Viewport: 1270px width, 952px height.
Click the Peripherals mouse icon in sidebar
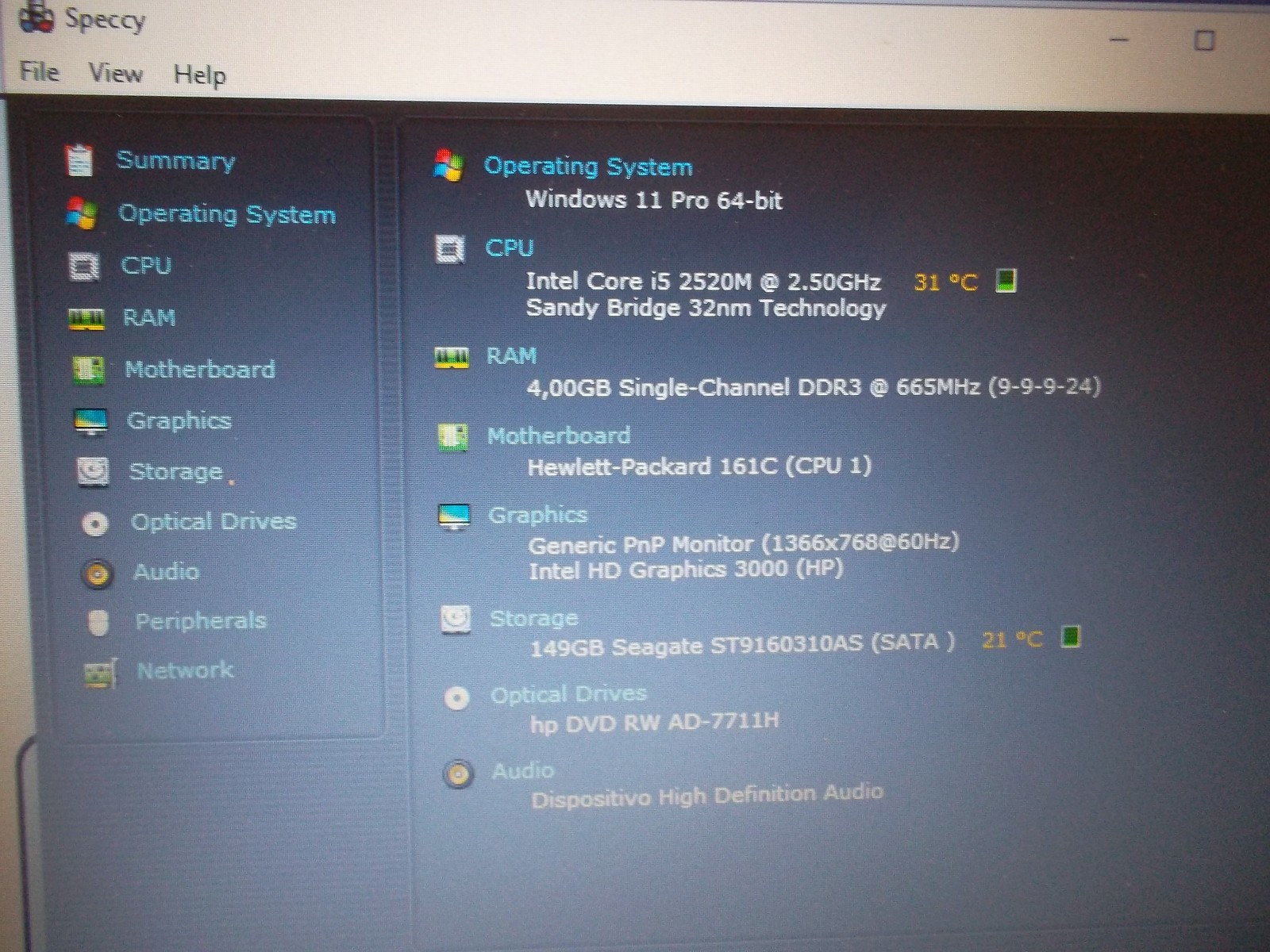click(x=98, y=623)
